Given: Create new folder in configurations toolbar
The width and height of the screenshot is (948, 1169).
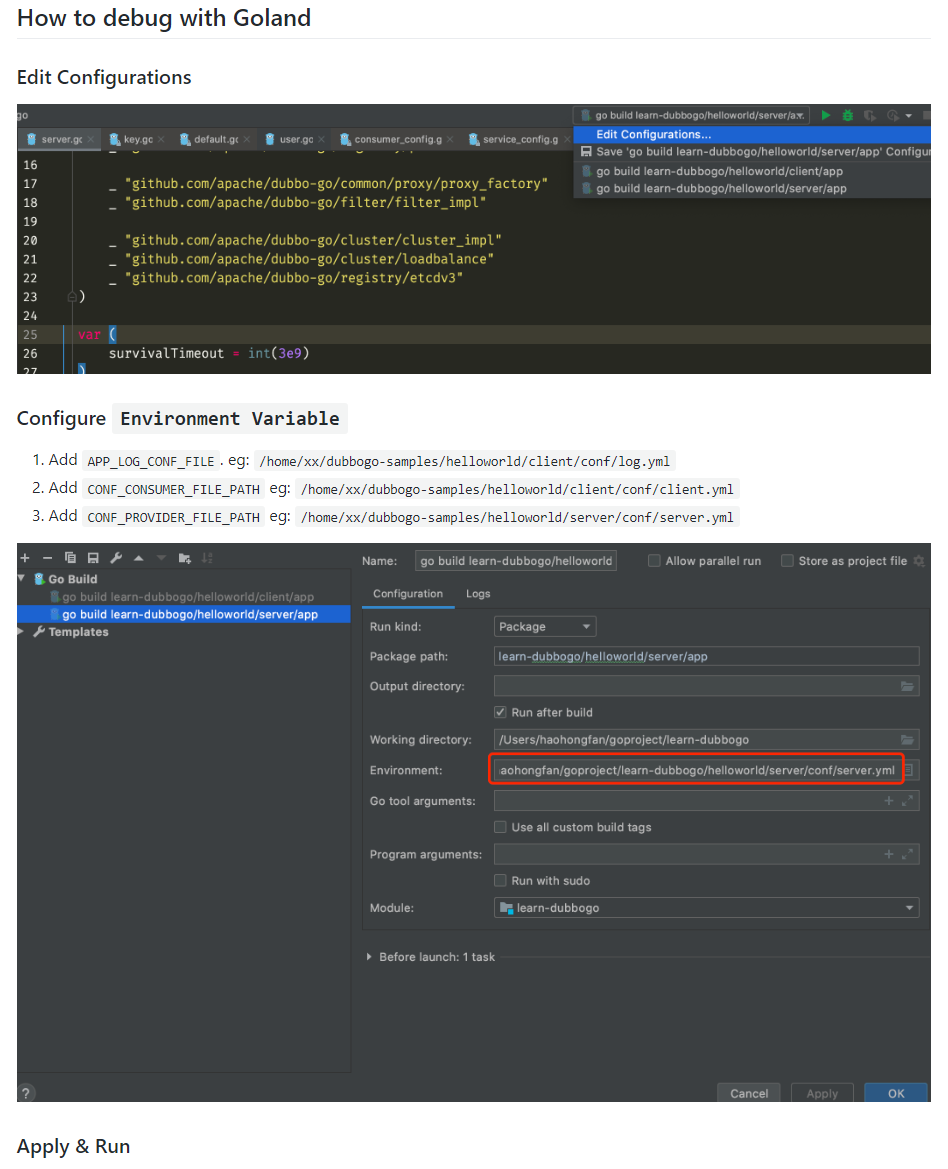Looking at the screenshot, I should coord(184,557).
